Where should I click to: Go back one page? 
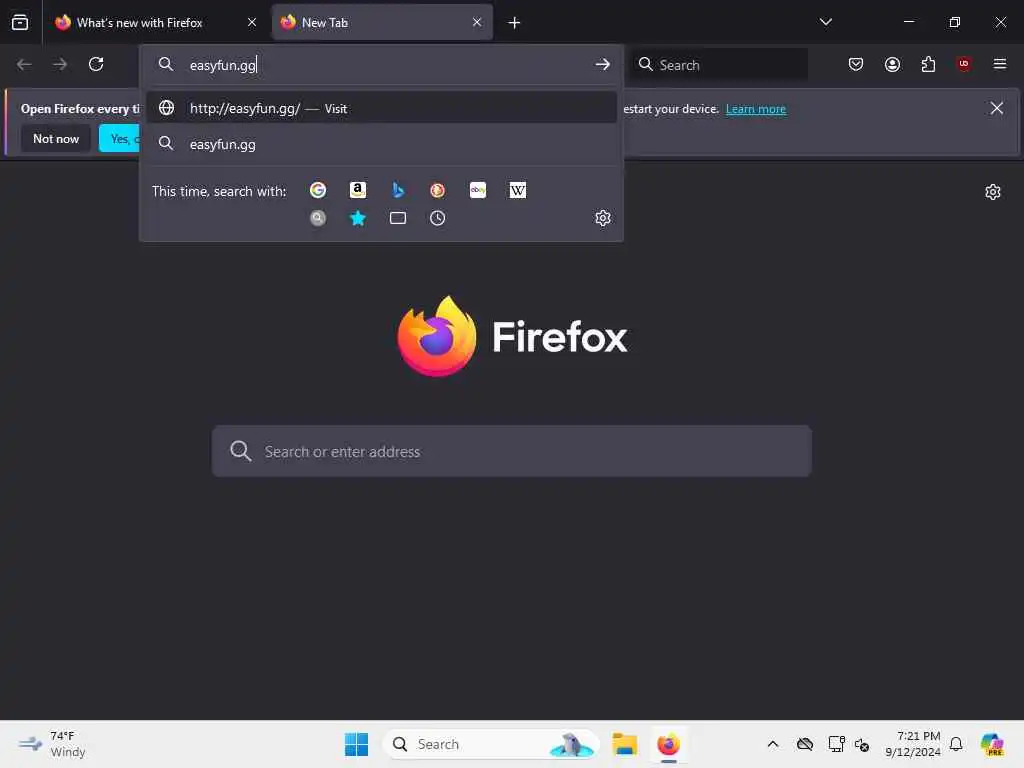(24, 64)
